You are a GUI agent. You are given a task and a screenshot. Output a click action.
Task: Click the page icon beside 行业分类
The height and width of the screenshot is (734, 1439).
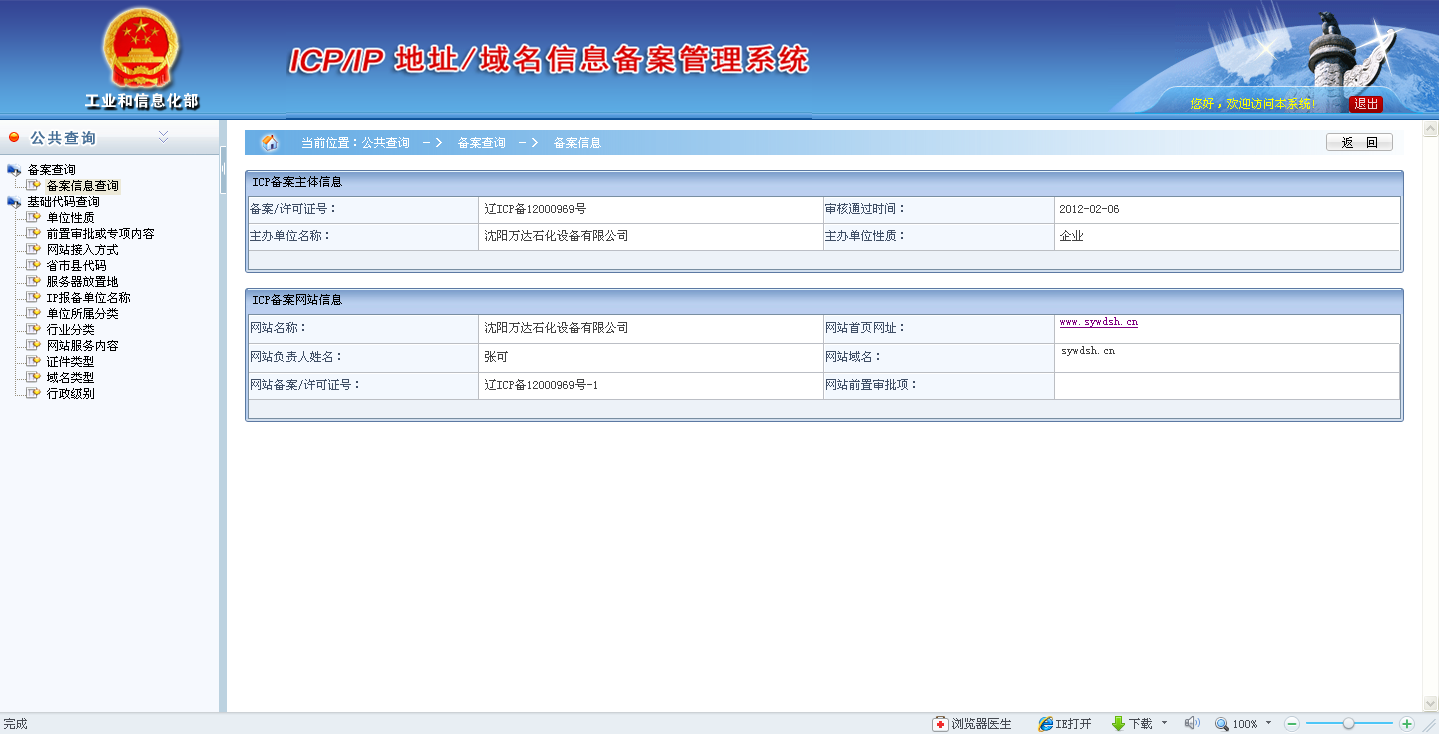[34, 330]
